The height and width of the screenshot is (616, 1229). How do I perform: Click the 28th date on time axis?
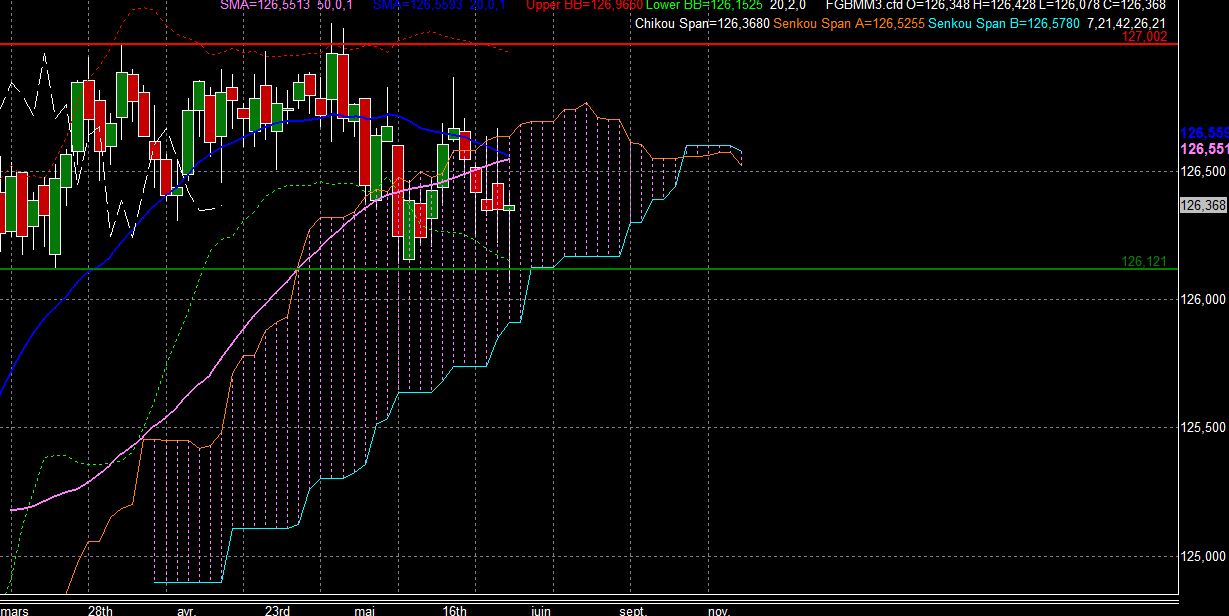point(100,610)
